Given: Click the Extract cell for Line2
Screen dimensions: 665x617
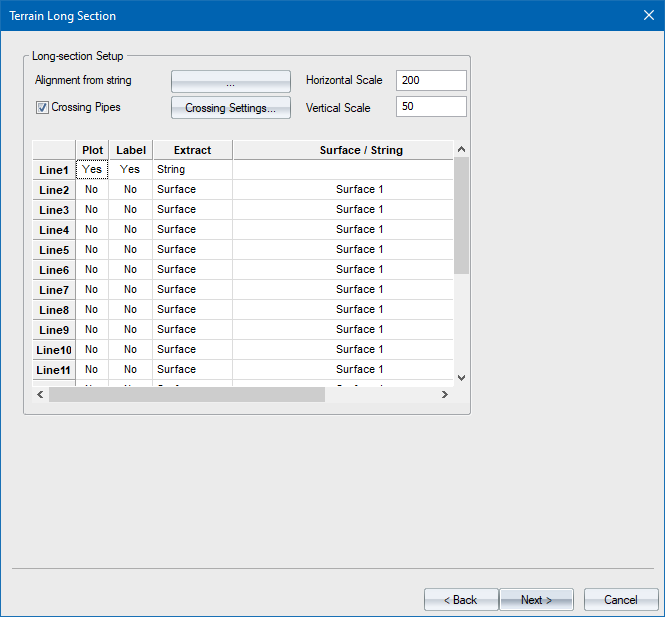Looking at the screenshot, I should point(192,190).
